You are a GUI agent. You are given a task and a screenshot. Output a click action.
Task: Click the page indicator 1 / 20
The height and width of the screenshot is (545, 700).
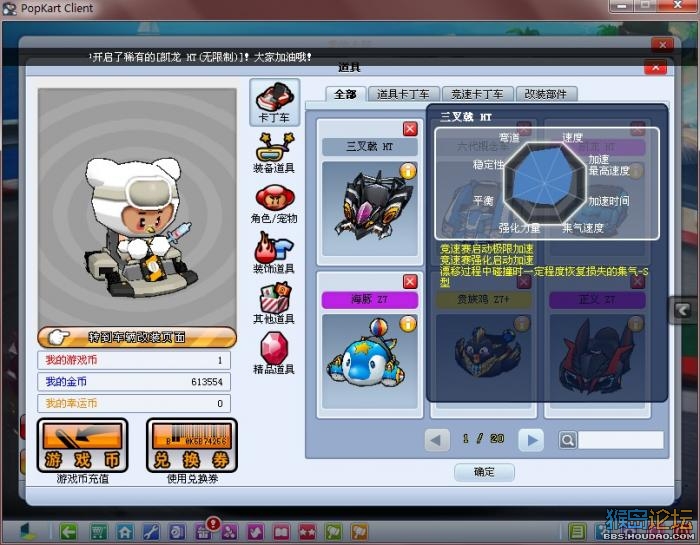tap(484, 439)
